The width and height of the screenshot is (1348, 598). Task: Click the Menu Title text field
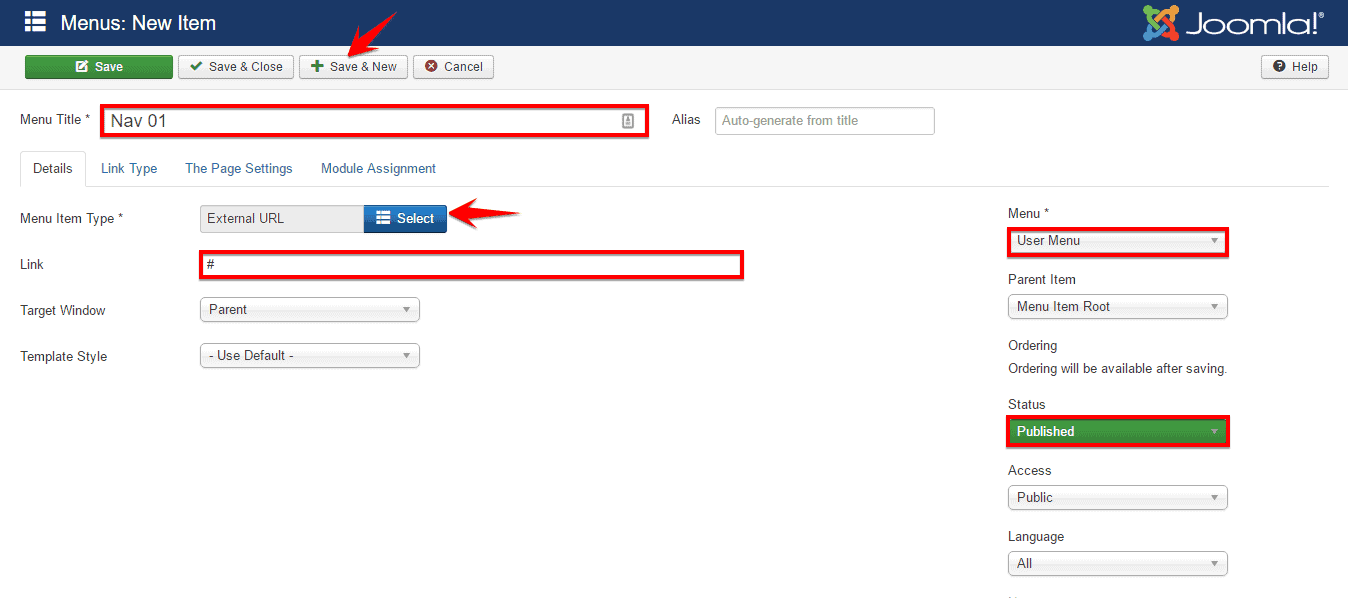[x=360, y=121]
